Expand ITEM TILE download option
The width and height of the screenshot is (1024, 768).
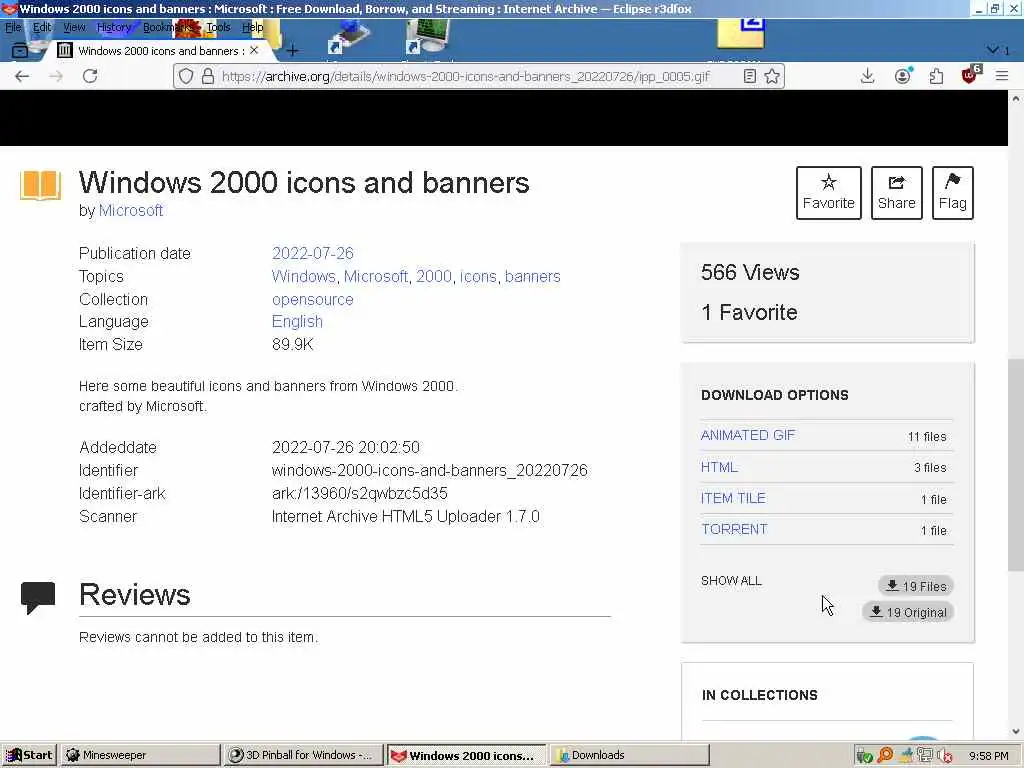pyautogui.click(x=733, y=498)
